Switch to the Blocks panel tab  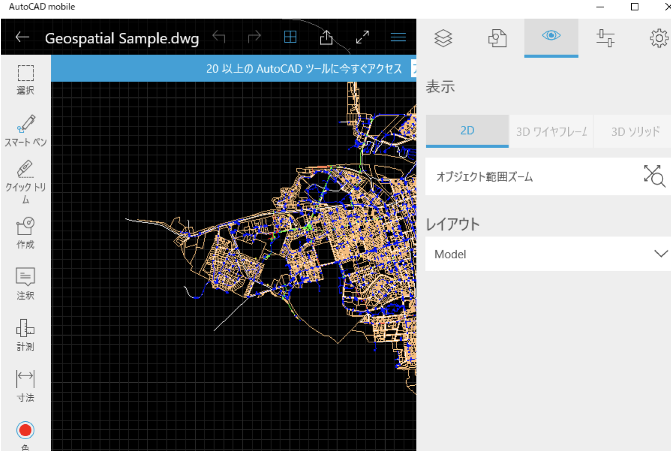point(497,38)
